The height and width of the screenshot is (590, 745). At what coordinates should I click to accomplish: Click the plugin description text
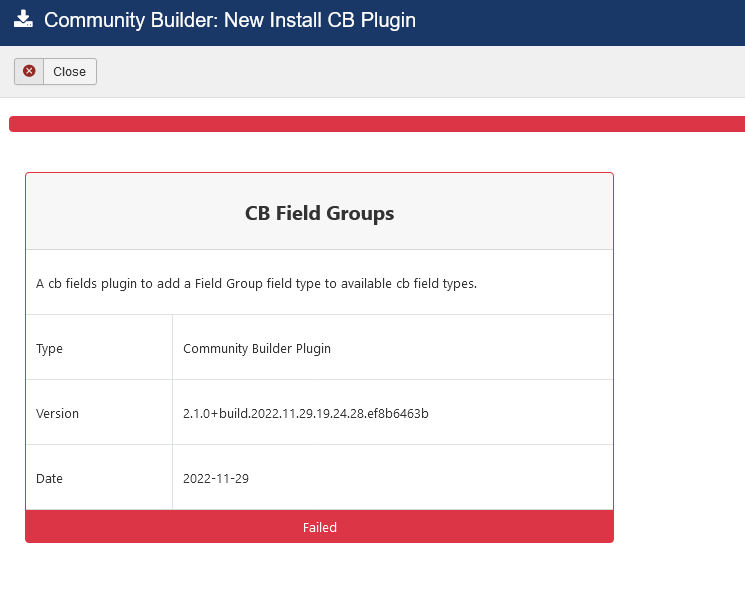click(256, 284)
